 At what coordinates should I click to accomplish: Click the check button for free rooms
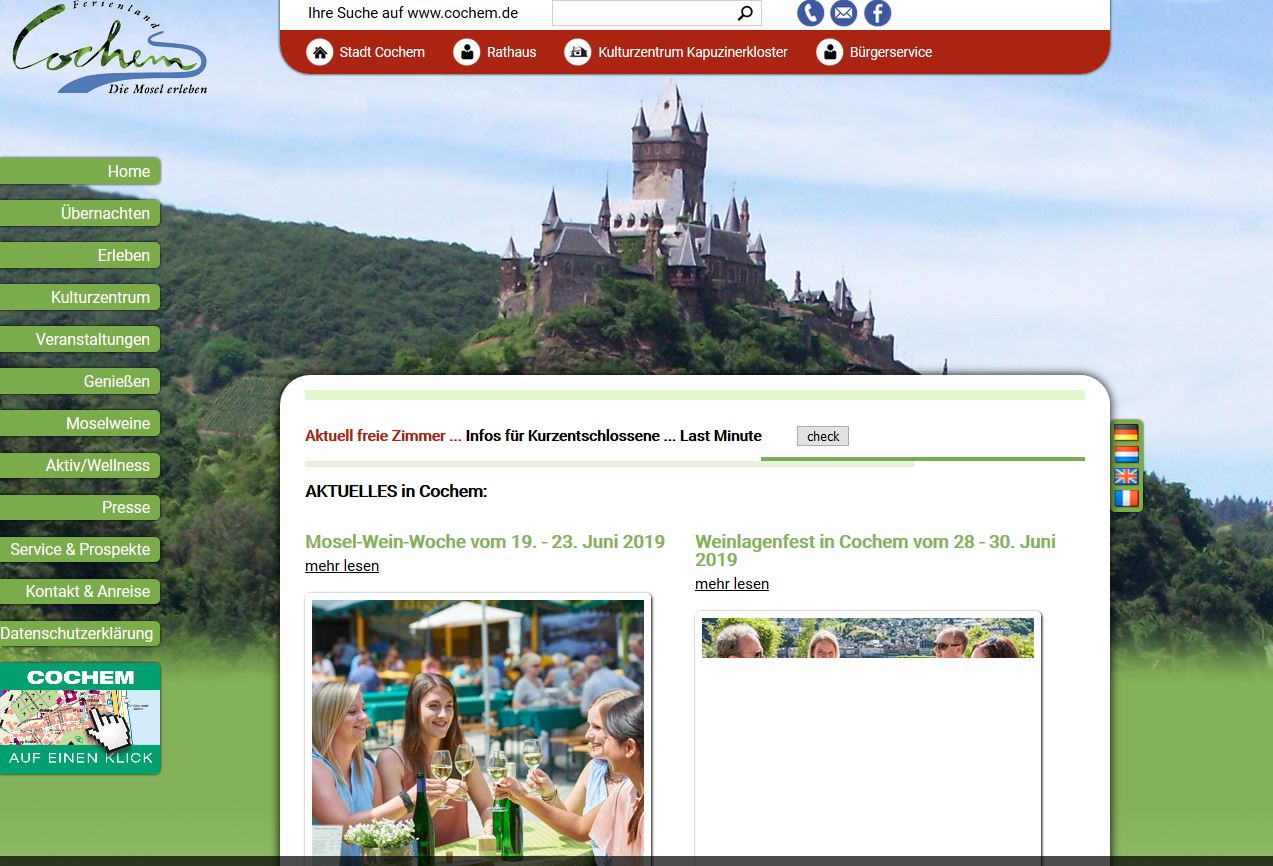(823, 436)
